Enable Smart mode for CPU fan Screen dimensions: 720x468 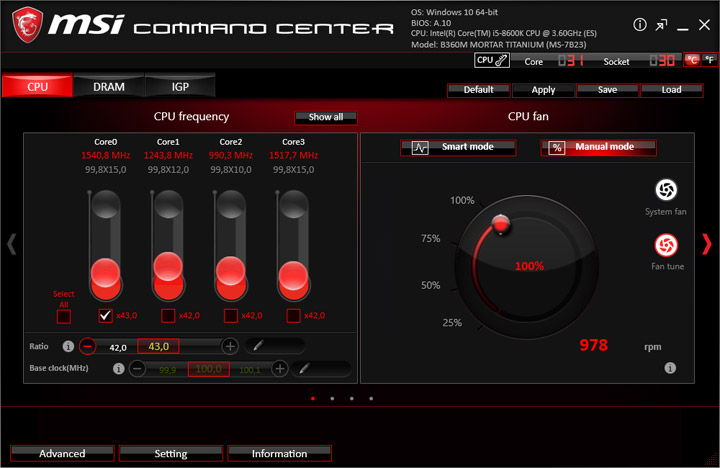click(458, 147)
